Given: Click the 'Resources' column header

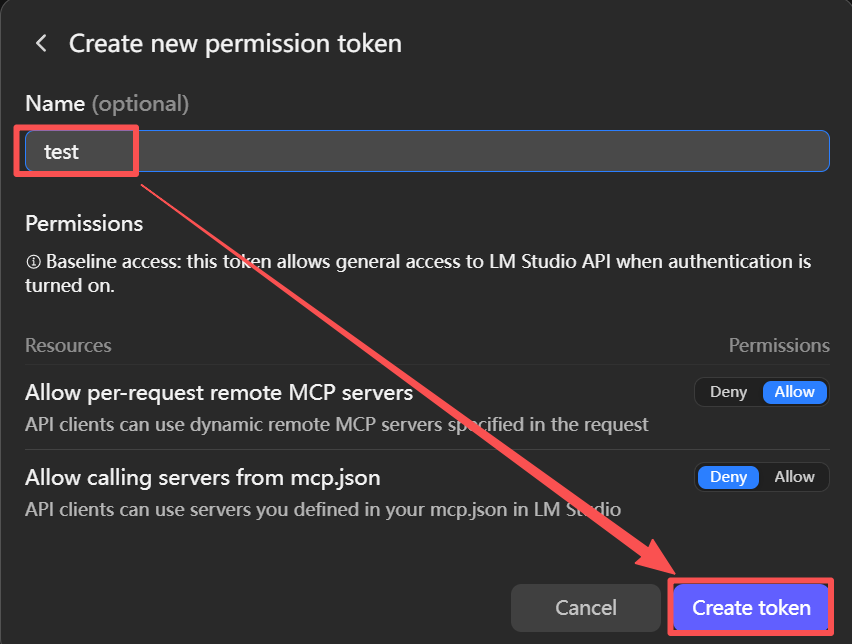Looking at the screenshot, I should (x=68, y=345).
